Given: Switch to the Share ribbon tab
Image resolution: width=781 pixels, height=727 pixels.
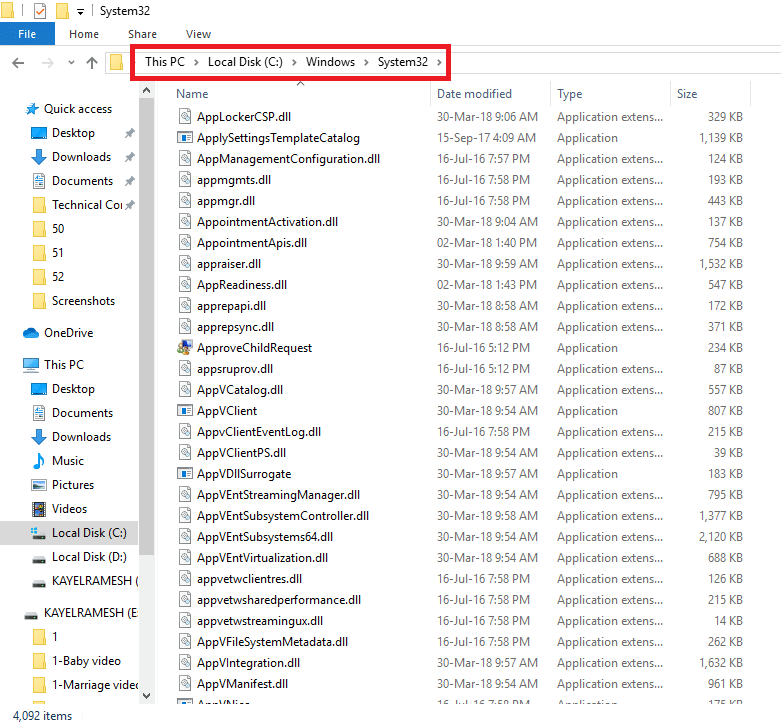Looking at the screenshot, I should (142, 34).
